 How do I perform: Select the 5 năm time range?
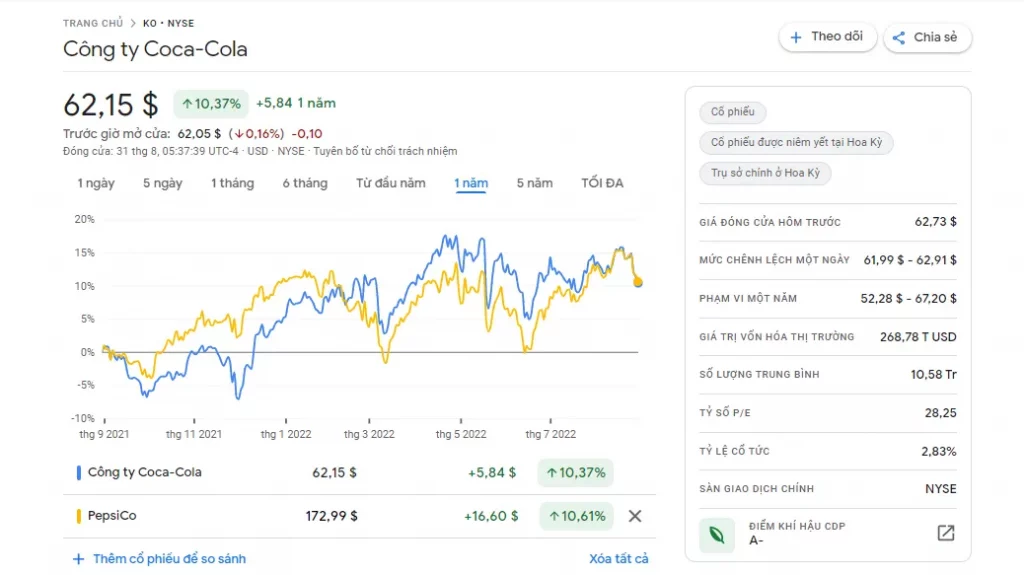point(535,184)
